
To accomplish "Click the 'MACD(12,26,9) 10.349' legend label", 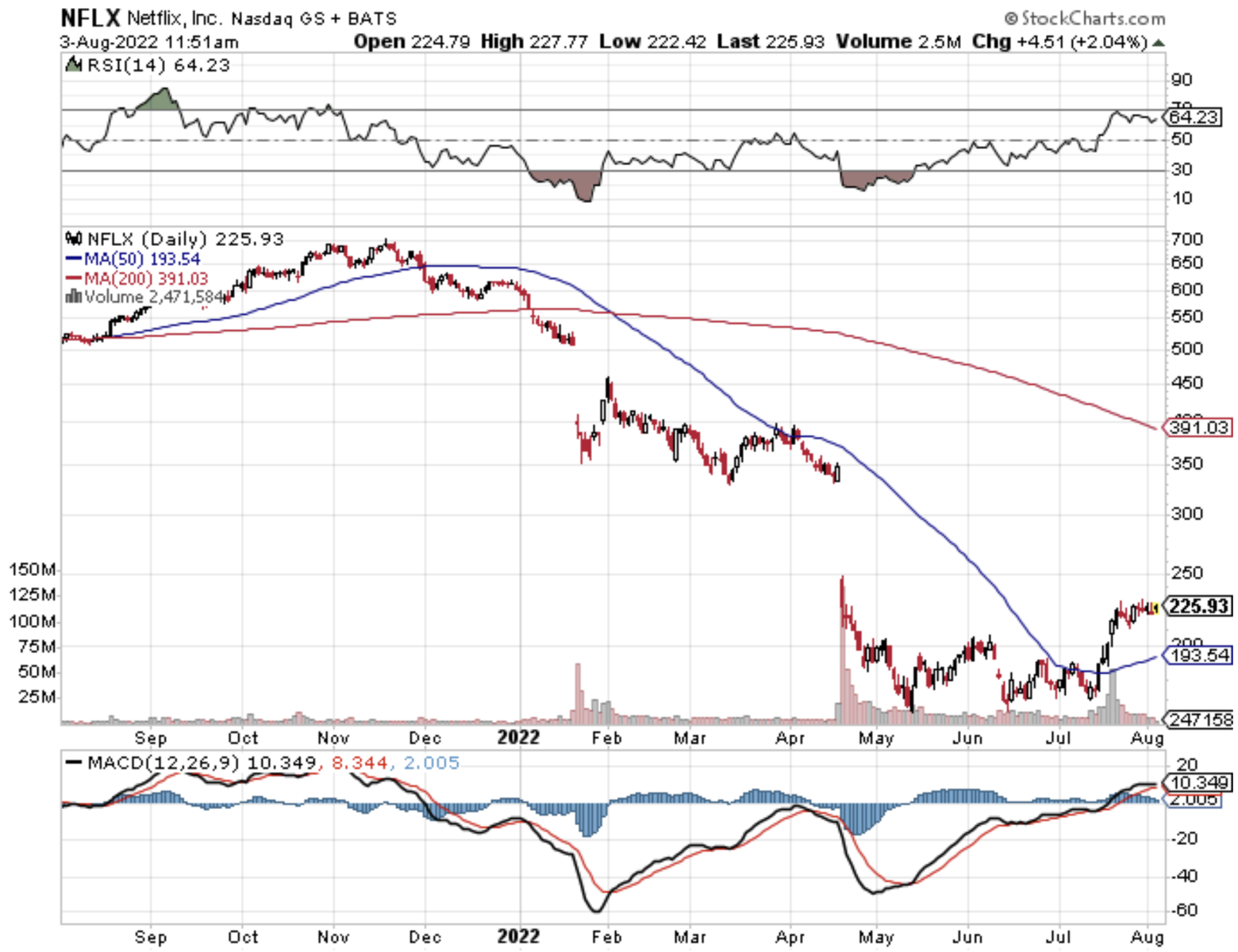I will (x=202, y=763).
